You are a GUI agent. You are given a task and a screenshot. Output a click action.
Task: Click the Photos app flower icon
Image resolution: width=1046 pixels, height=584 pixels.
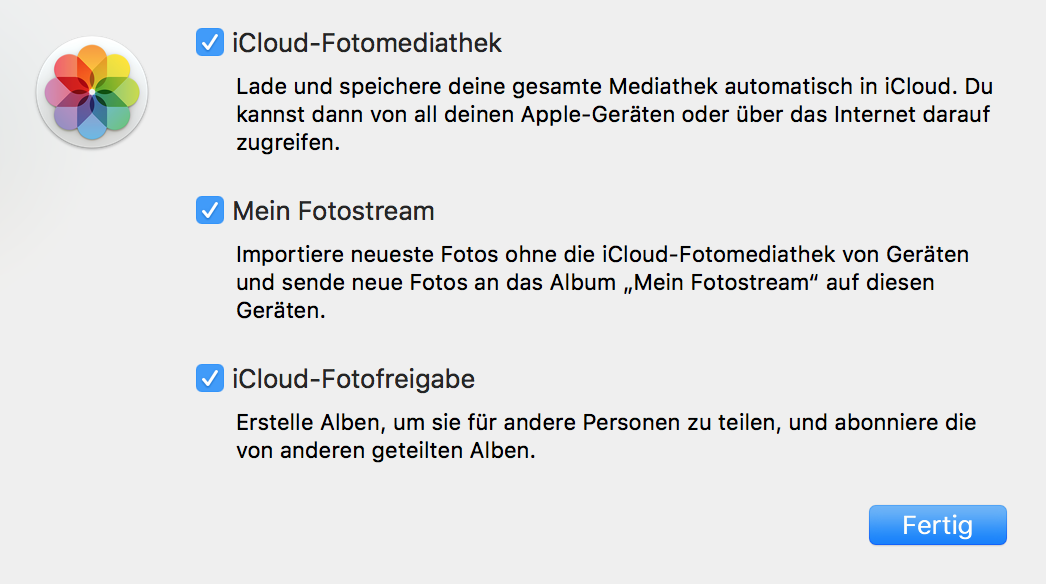(91, 91)
